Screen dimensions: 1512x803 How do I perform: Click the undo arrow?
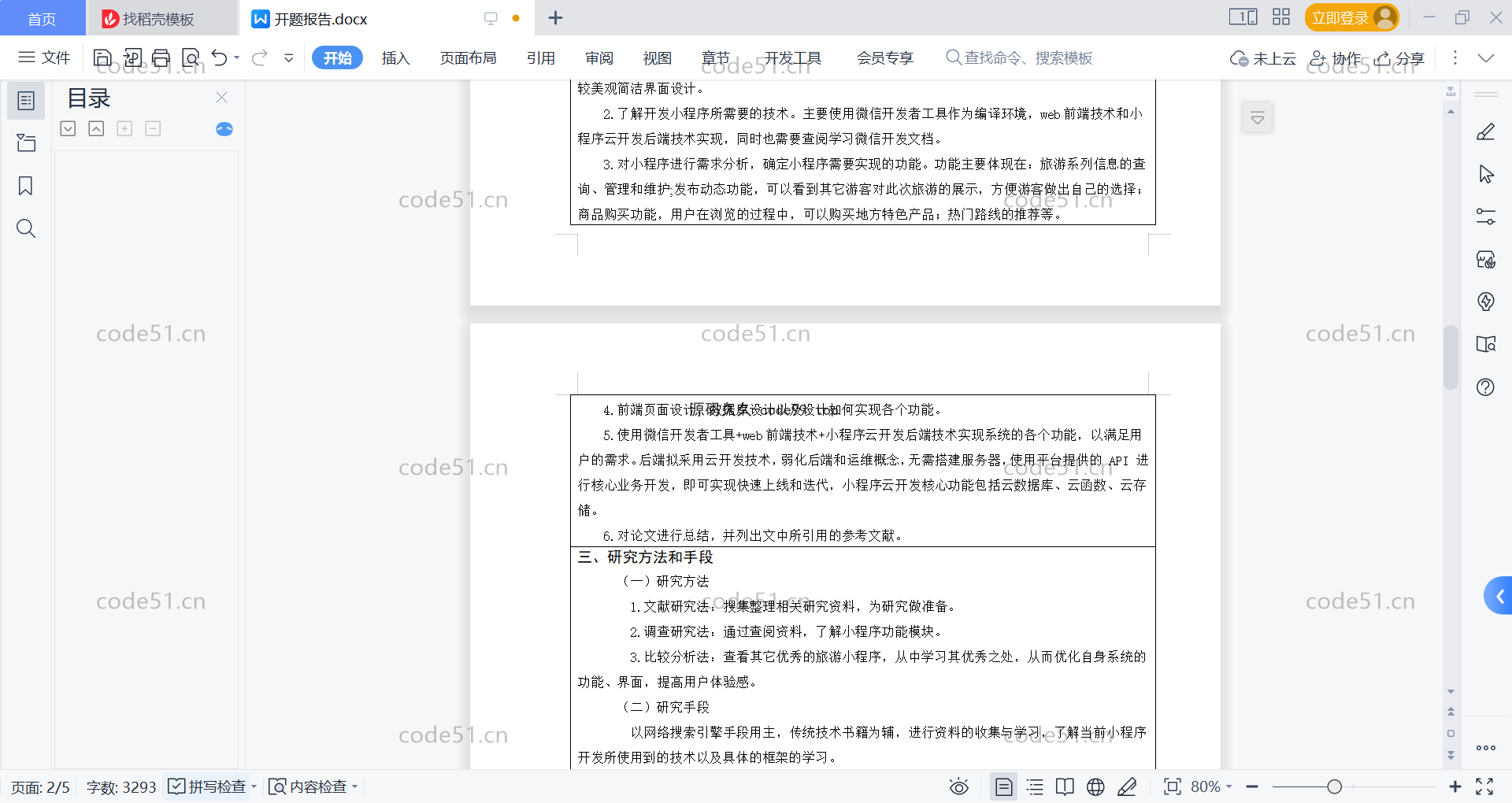pyautogui.click(x=219, y=57)
